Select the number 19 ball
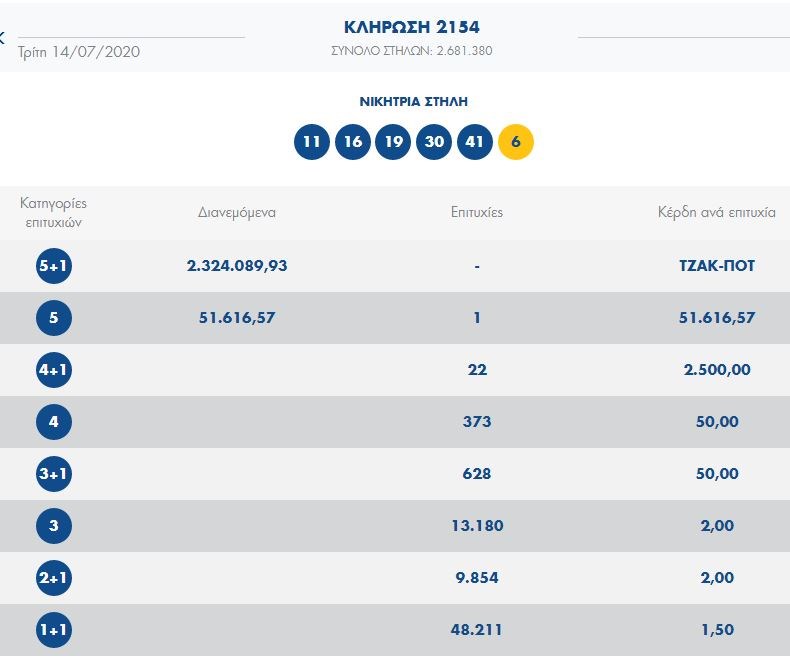The height and width of the screenshot is (664, 790). (x=393, y=141)
